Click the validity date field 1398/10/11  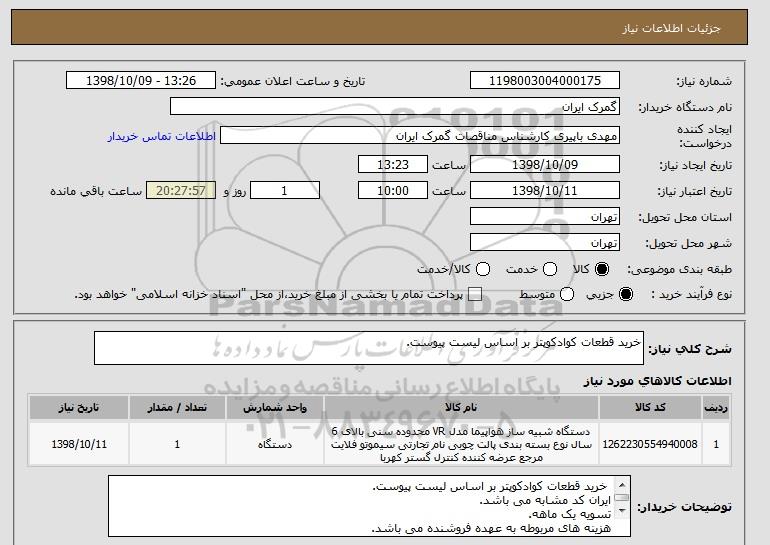(x=545, y=191)
